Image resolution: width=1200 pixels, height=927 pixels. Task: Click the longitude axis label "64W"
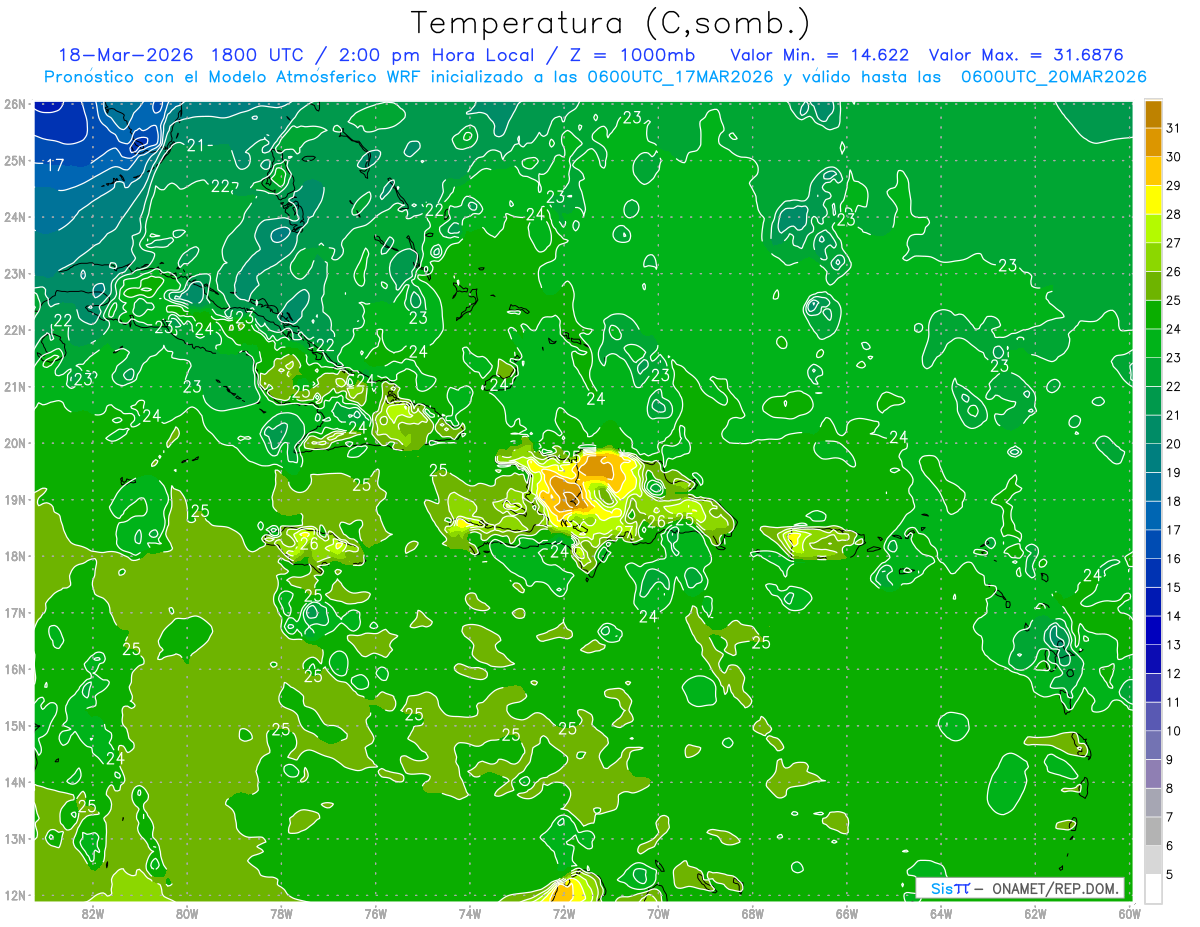pos(941,913)
